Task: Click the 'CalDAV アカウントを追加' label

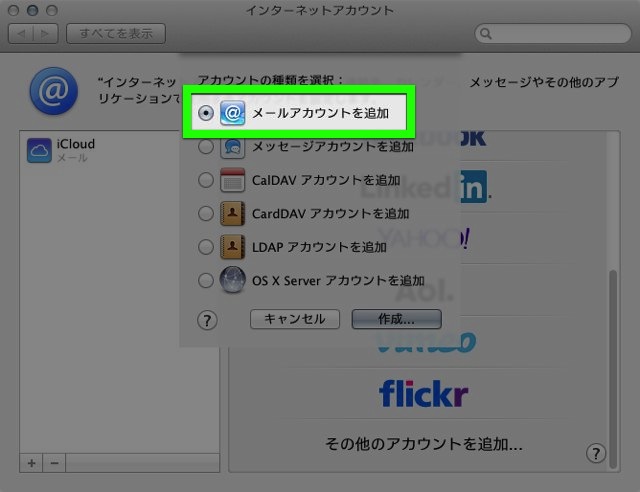Action: click(x=326, y=180)
